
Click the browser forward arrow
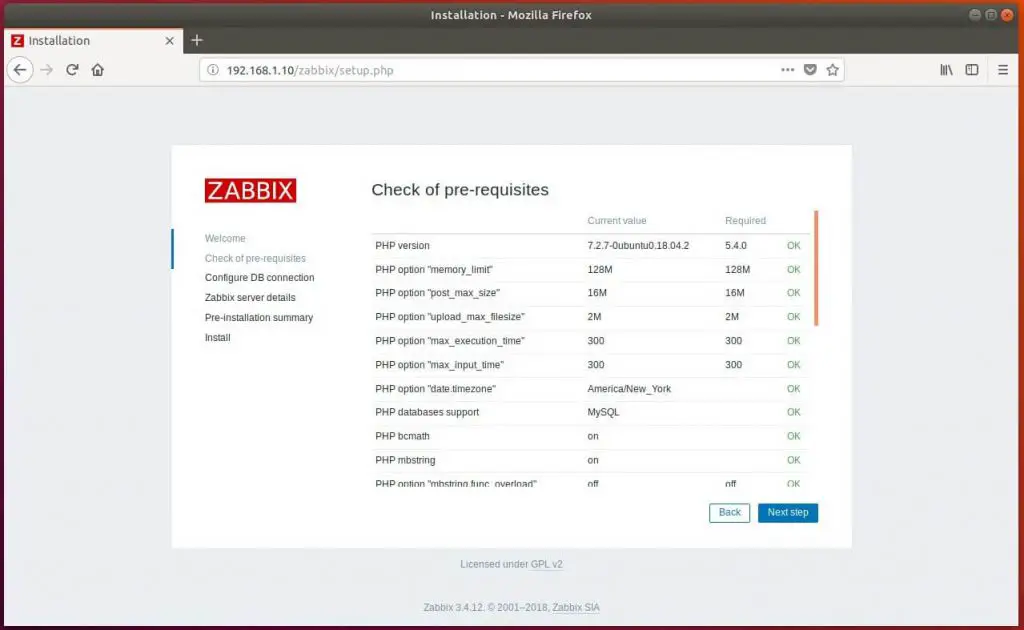pyautogui.click(x=46, y=70)
